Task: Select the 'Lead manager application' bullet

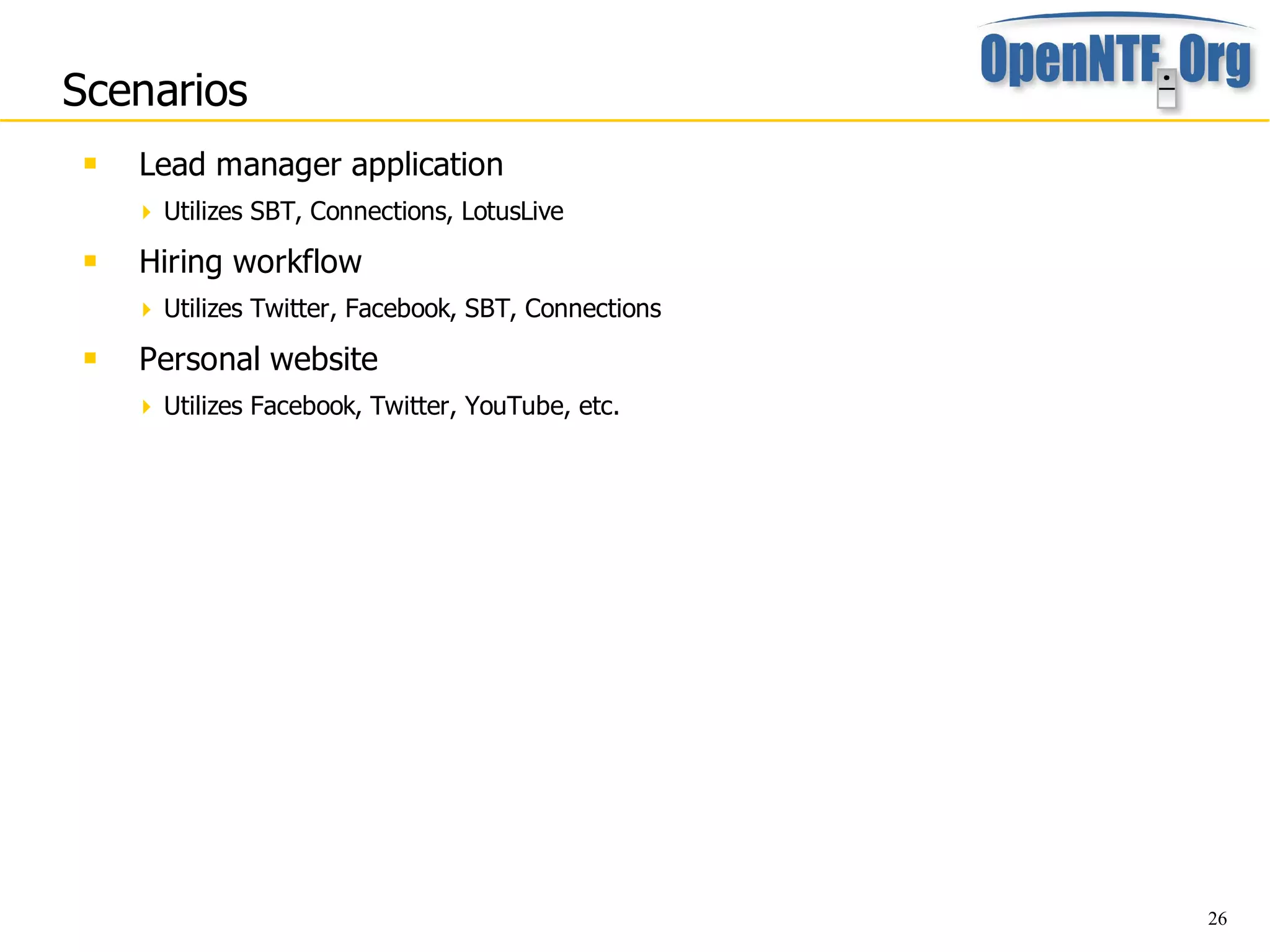Action: tap(321, 165)
